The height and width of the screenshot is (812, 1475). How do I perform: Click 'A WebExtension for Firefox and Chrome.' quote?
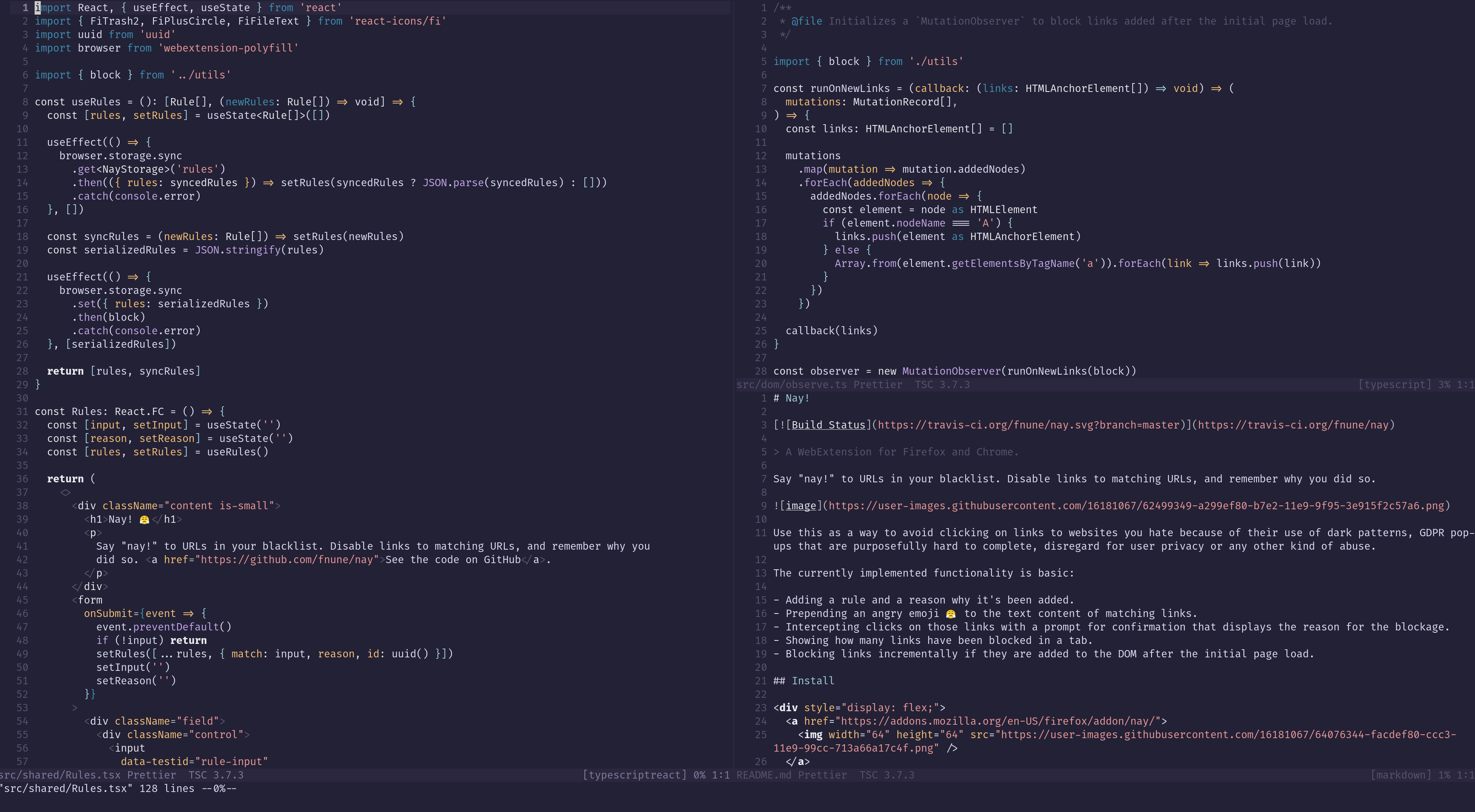(x=902, y=452)
